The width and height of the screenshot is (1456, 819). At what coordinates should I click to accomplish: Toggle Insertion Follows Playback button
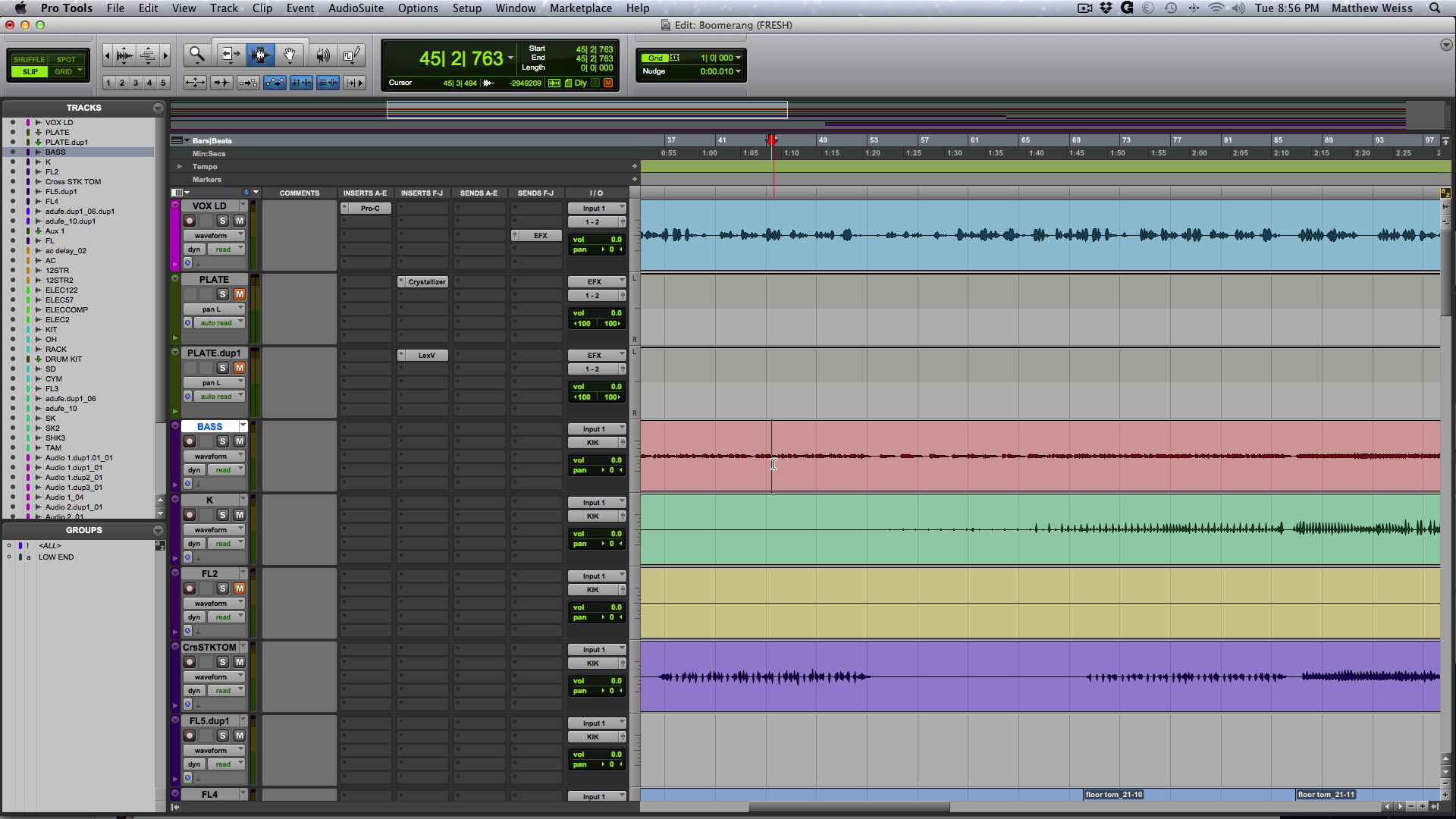[x=354, y=83]
